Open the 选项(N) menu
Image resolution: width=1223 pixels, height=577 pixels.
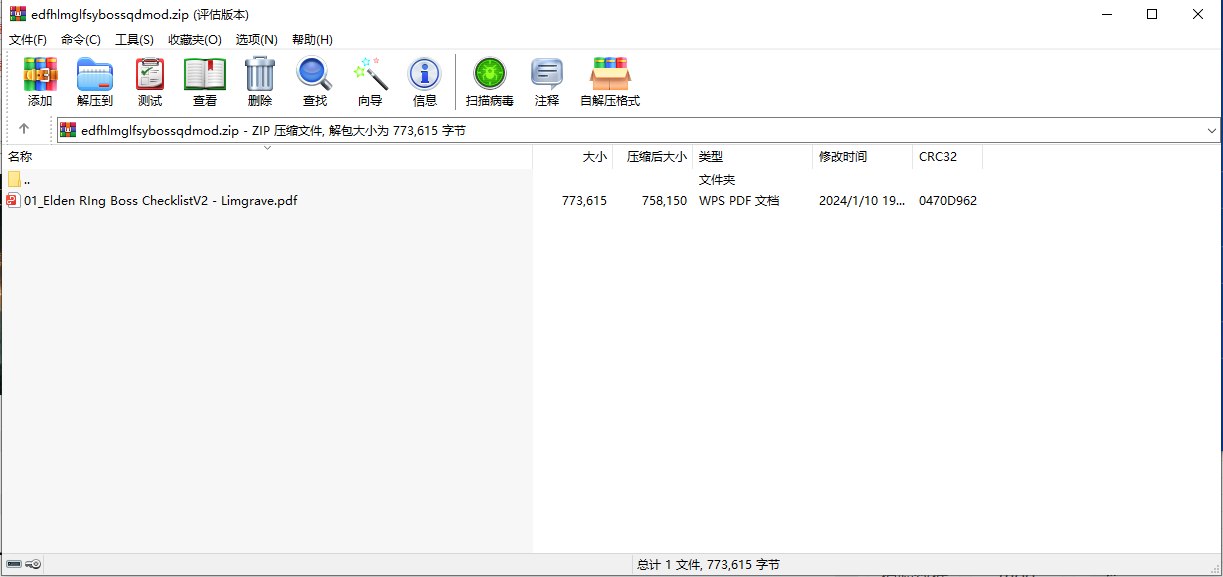click(257, 39)
